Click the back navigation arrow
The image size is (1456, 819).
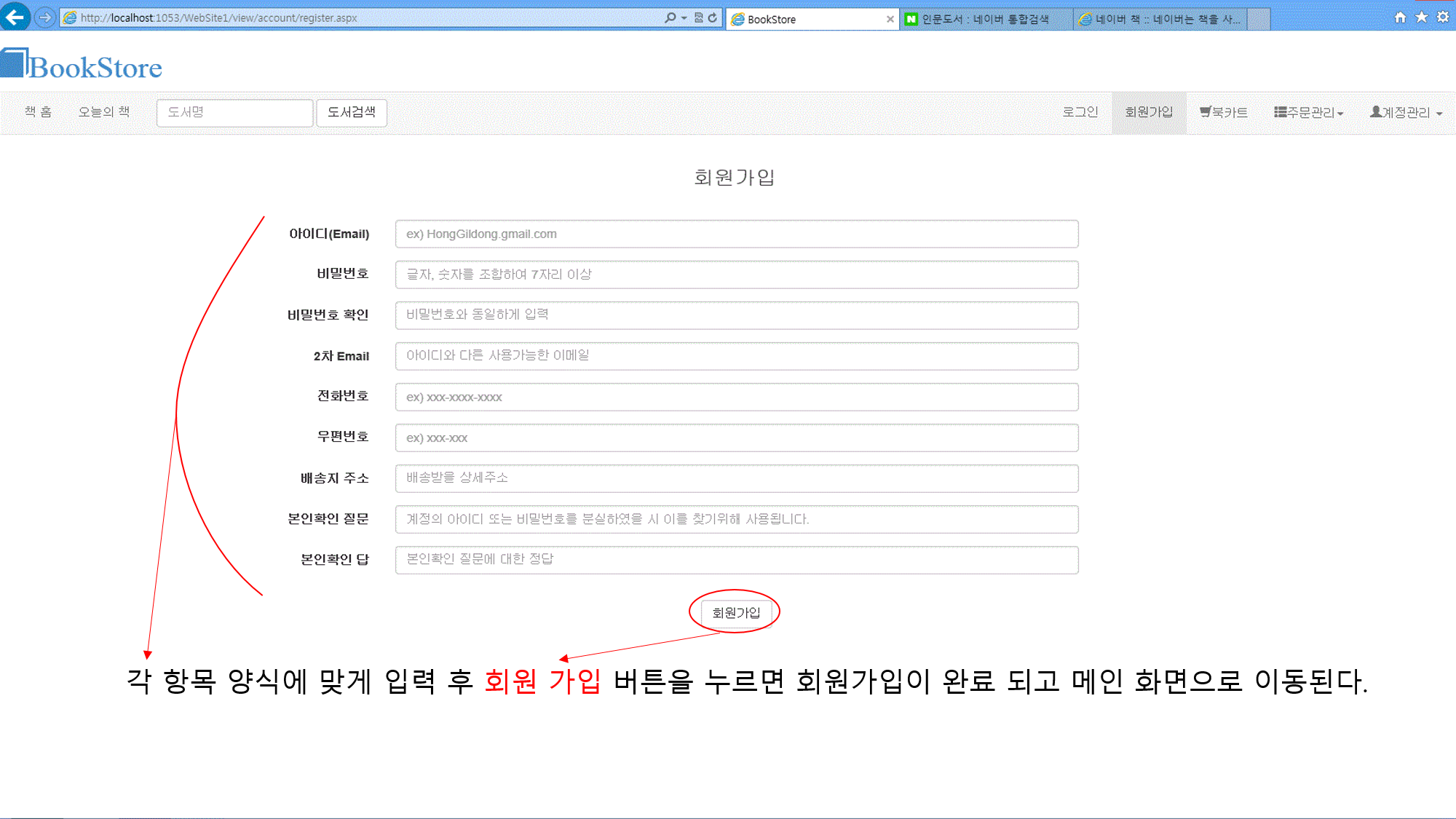click(x=15, y=18)
